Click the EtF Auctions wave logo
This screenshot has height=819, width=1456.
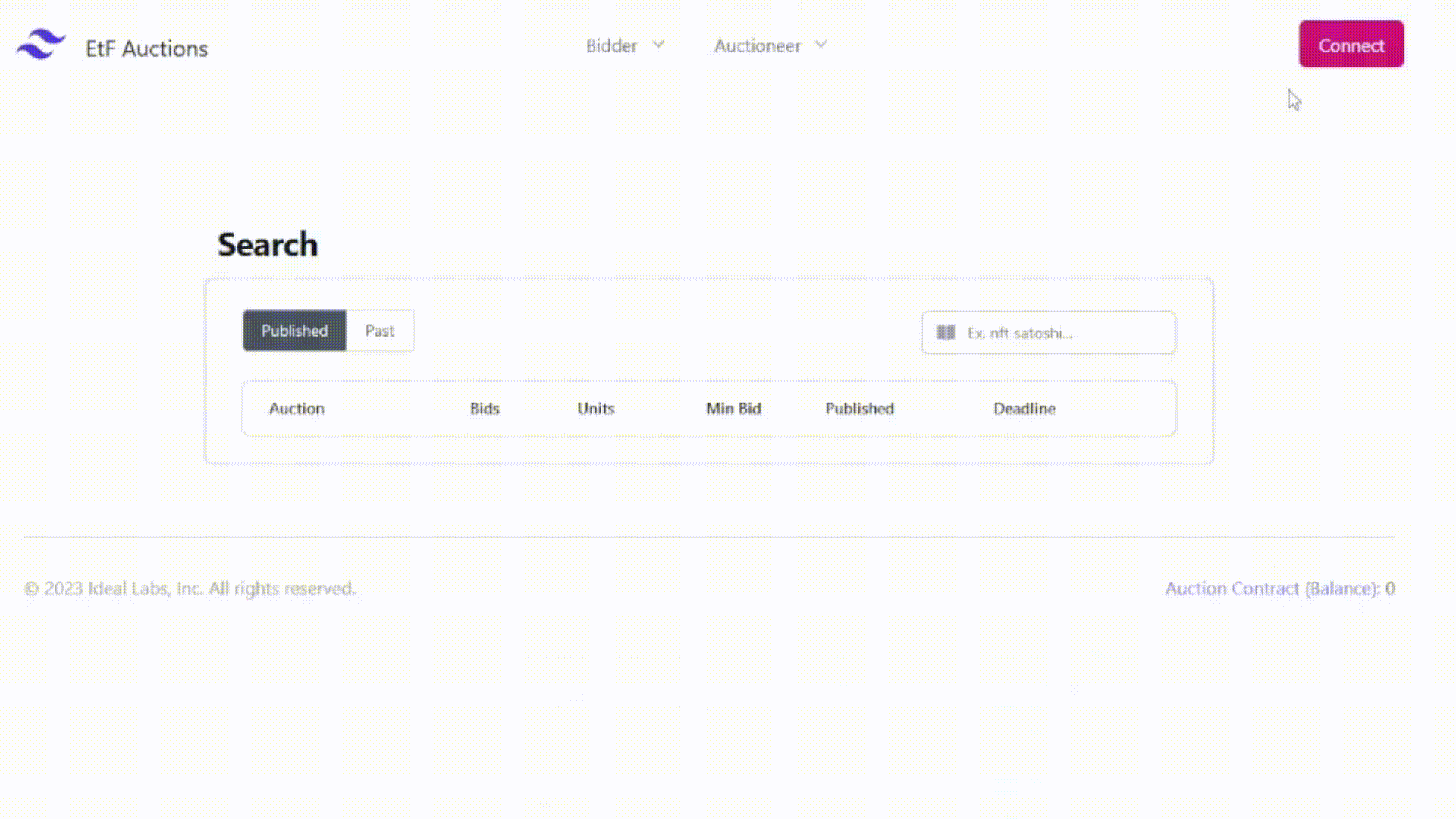click(x=41, y=45)
